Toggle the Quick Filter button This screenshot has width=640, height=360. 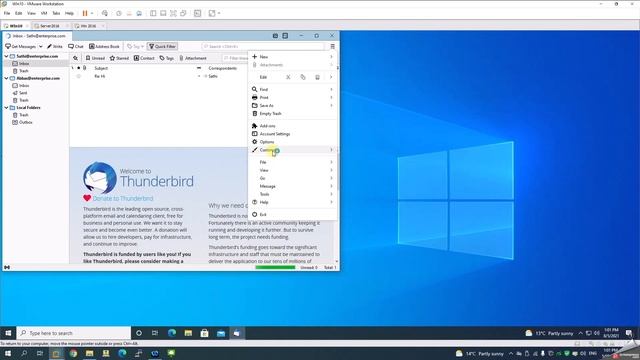tap(162, 47)
